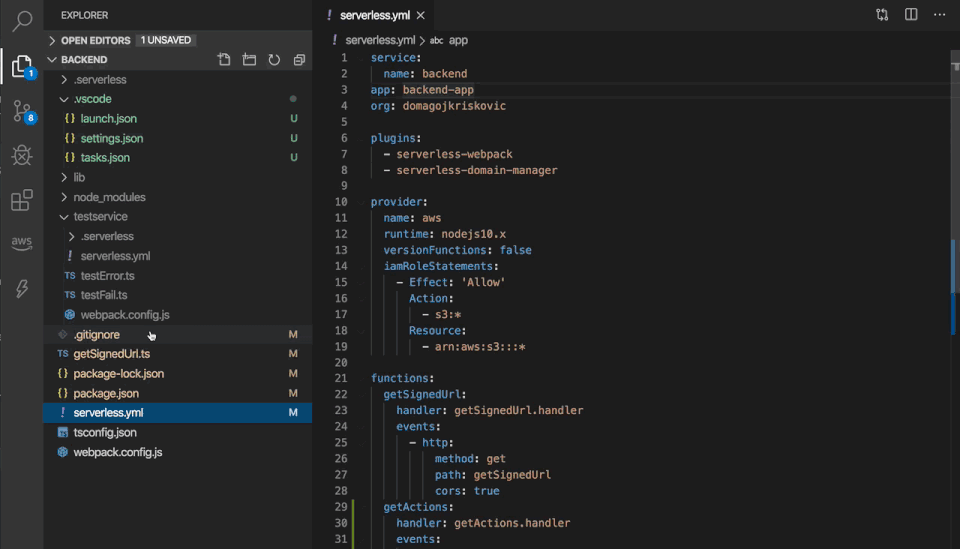
Task: Select the highlighted root serverless.yml file
Action: click(178, 413)
